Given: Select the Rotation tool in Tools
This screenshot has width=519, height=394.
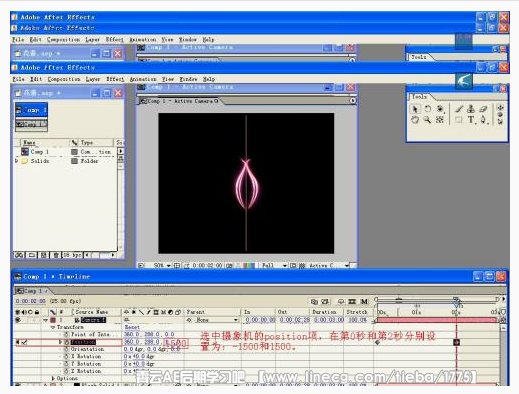Looking at the screenshot, I should tap(427, 109).
